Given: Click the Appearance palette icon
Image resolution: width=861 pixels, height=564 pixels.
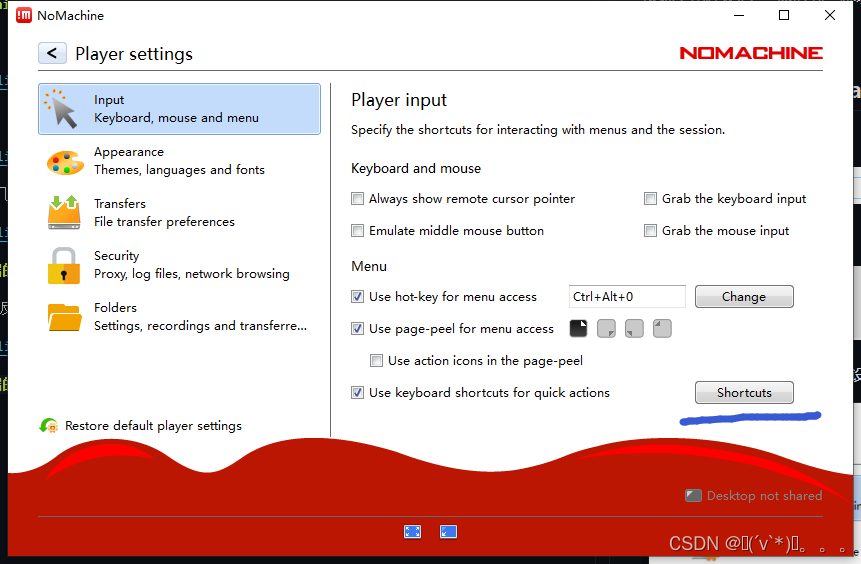Looking at the screenshot, I should pyautogui.click(x=65, y=163).
